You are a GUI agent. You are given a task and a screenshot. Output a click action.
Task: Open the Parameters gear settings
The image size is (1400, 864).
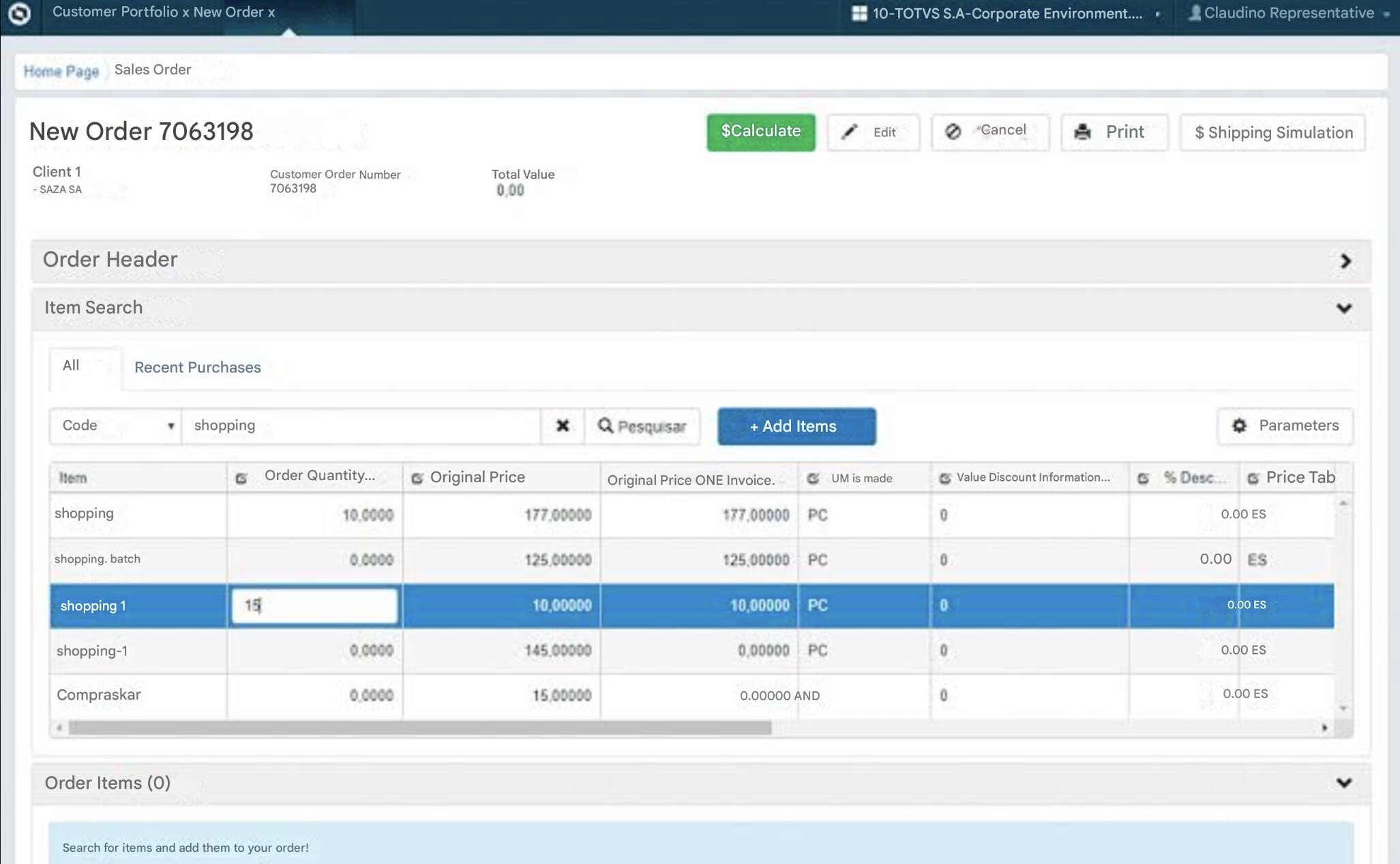click(x=1285, y=426)
